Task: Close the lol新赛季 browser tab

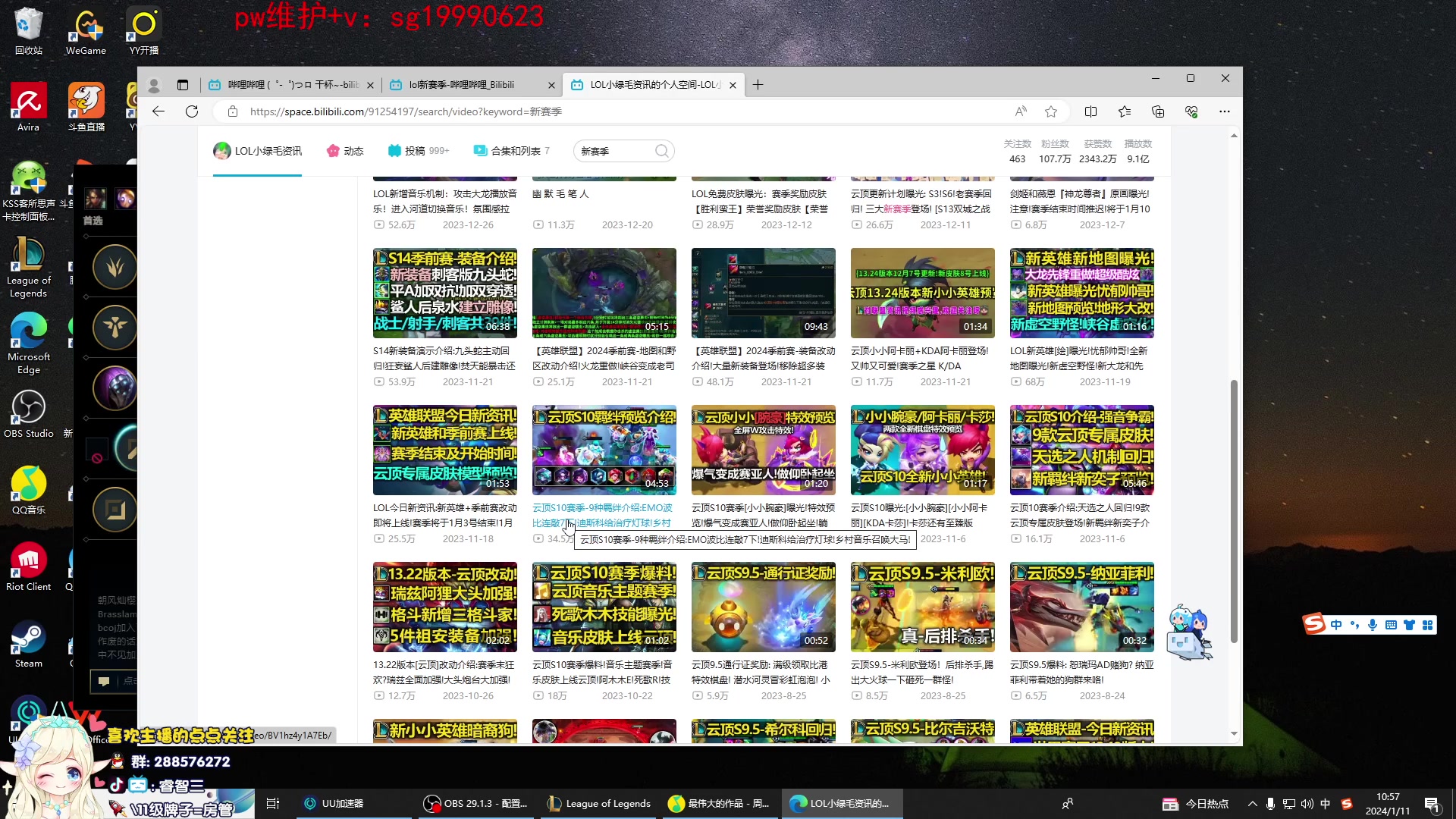Action: [x=551, y=85]
